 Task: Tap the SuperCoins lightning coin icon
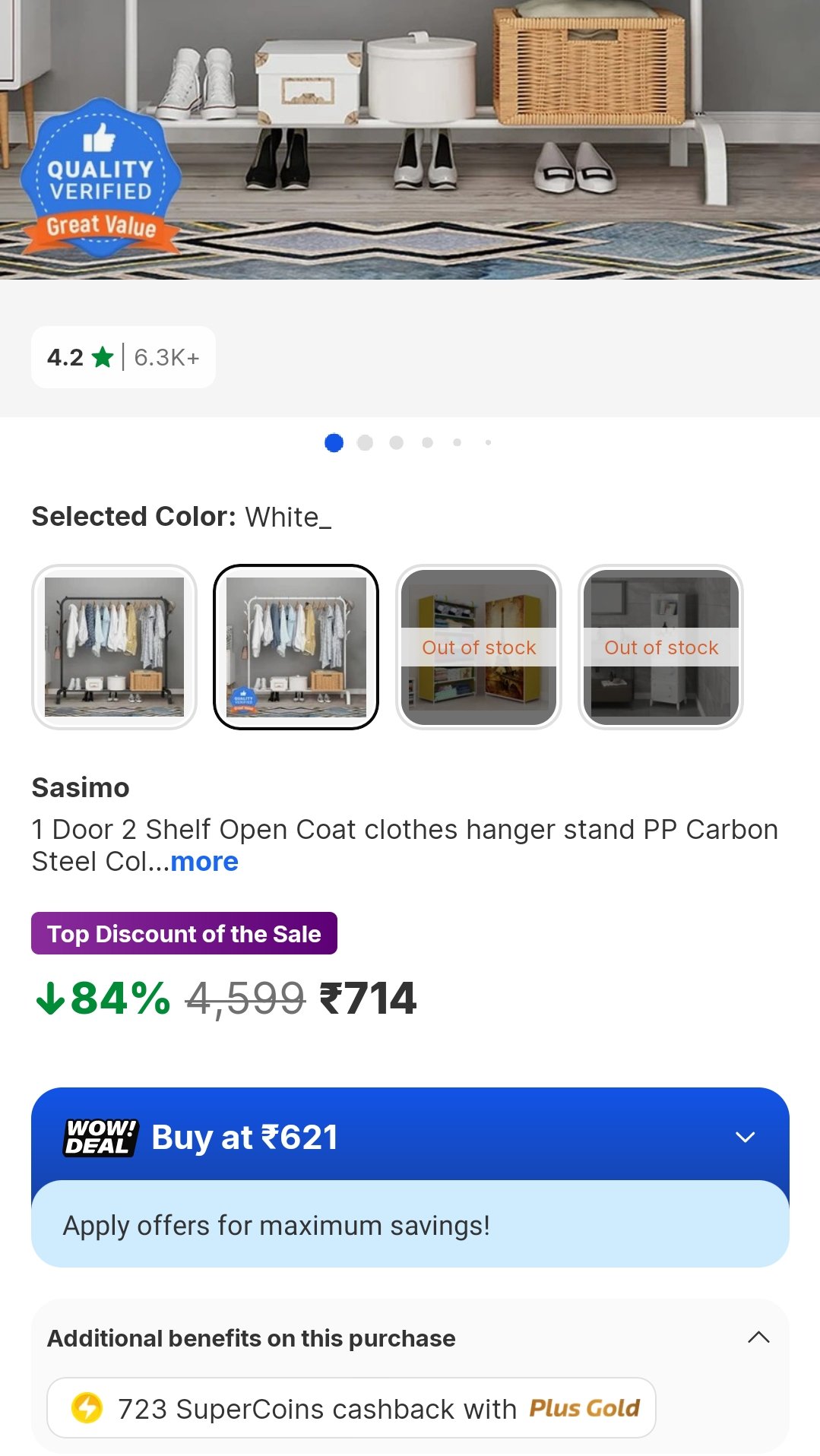tap(87, 1408)
